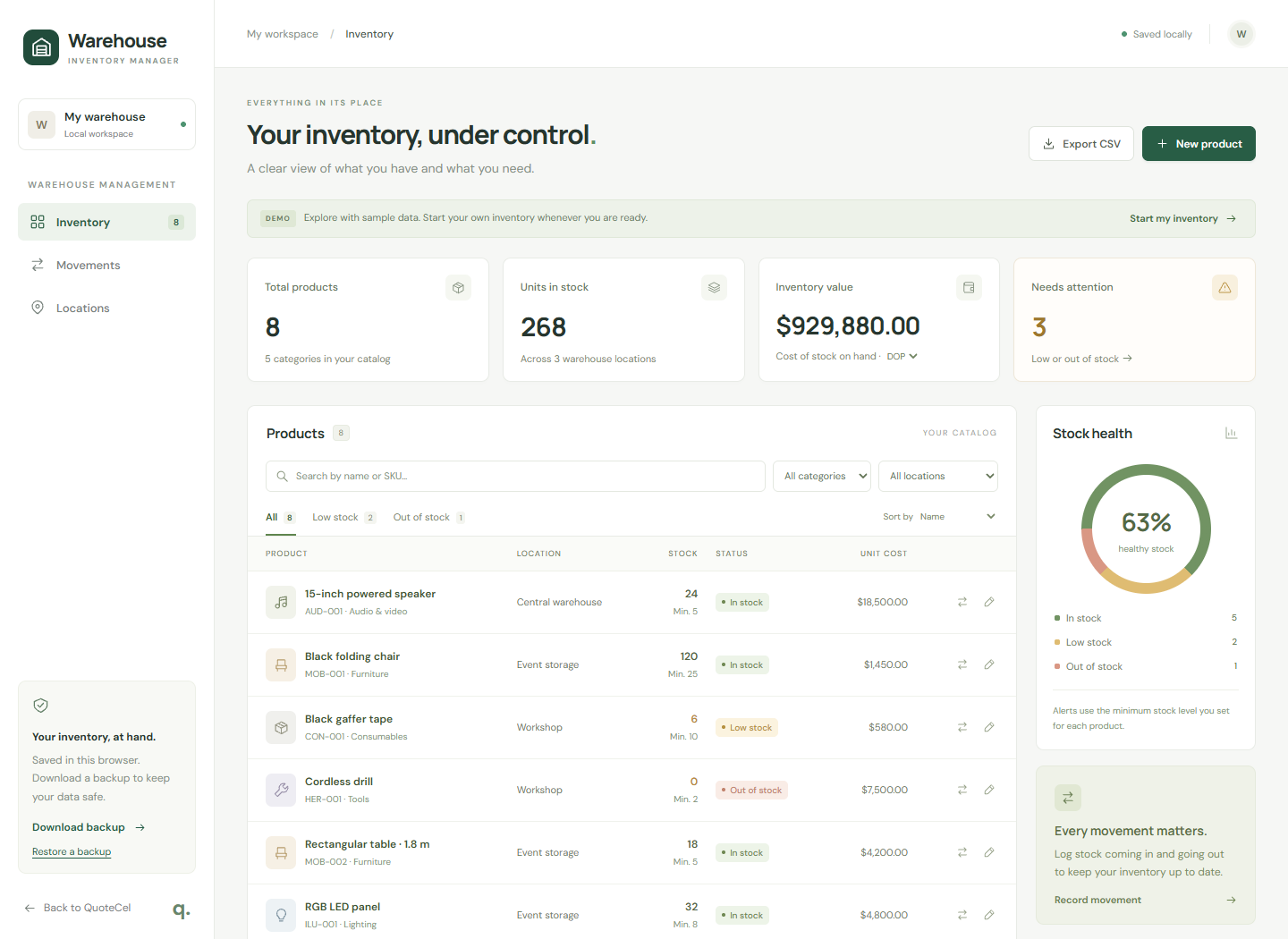The width and height of the screenshot is (1288, 939).
Task: Click the $18,500.00 unit cost
Action: 882,602
